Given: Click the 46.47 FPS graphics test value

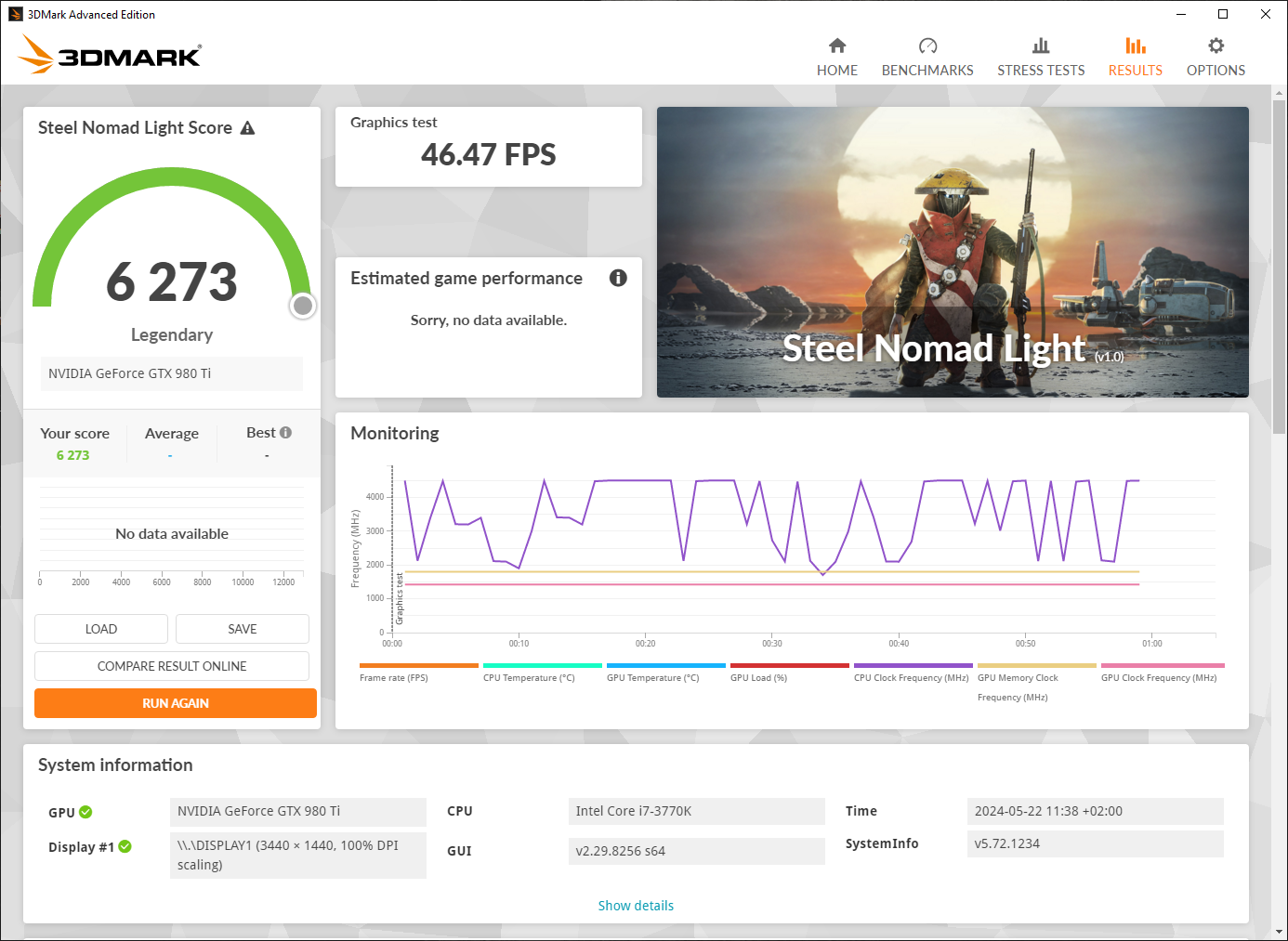Looking at the screenshot, I should click(489, 154).
